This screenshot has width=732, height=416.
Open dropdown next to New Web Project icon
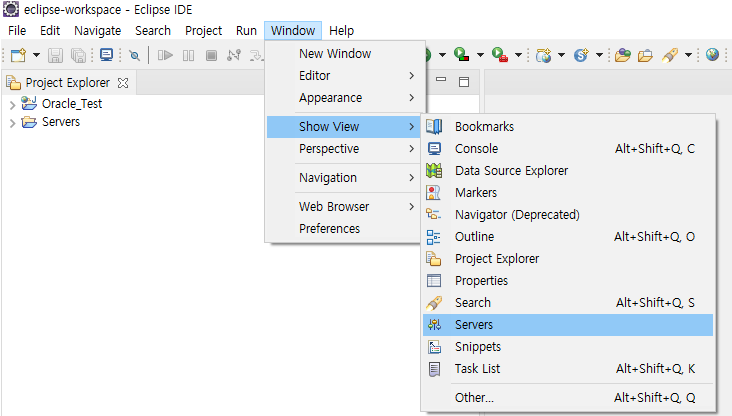point(562,55)
